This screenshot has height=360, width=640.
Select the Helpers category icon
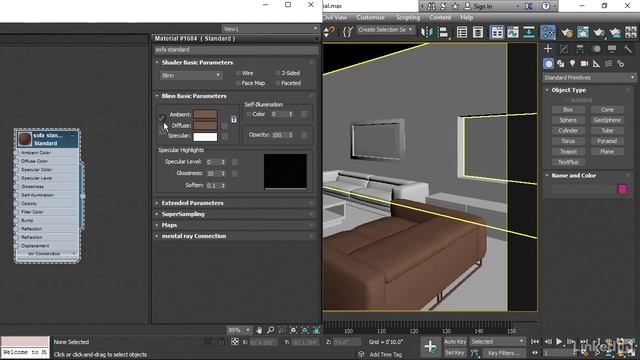[x=596, y=64]
